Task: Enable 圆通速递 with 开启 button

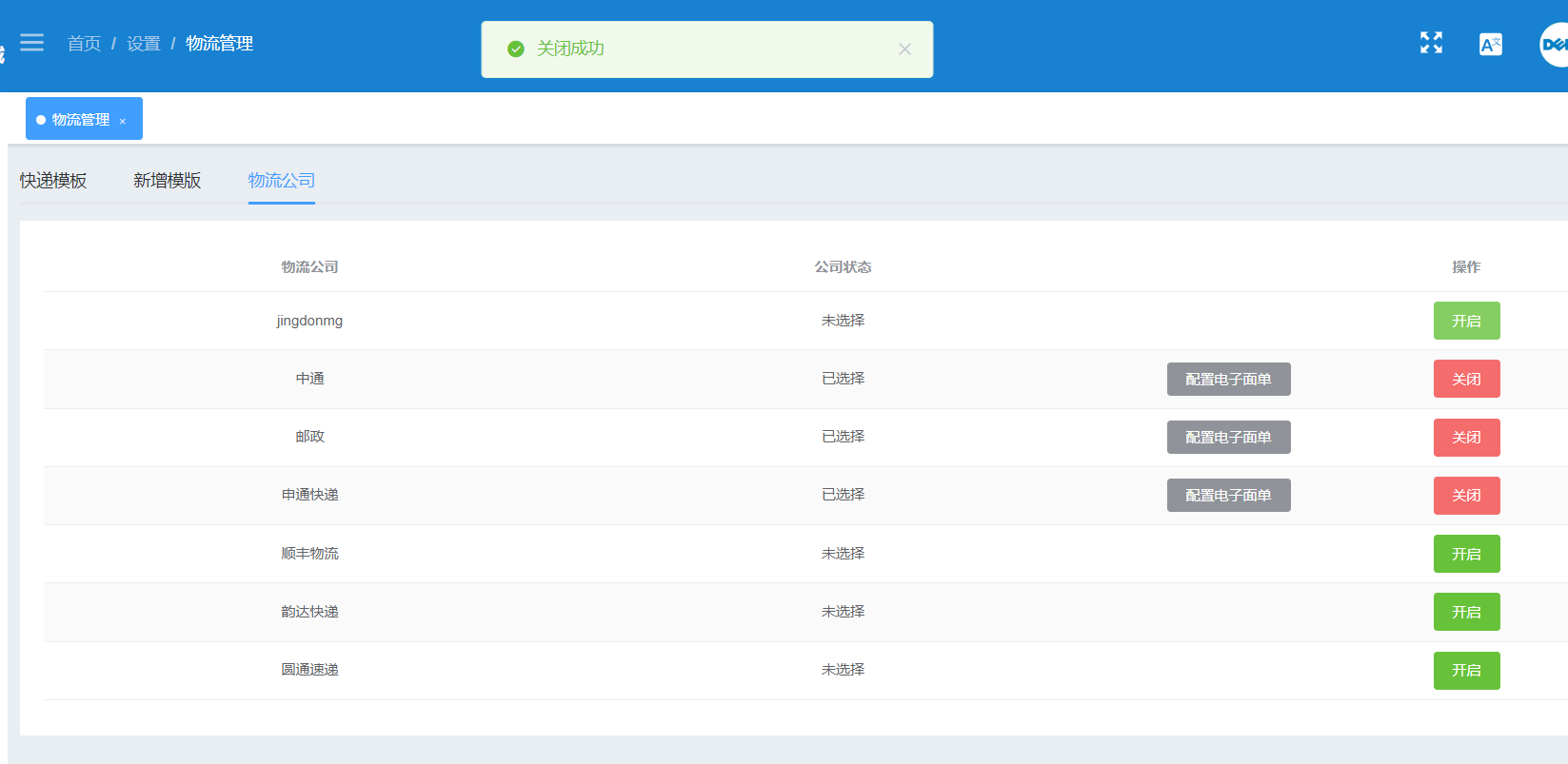Action: (1466, 671)
